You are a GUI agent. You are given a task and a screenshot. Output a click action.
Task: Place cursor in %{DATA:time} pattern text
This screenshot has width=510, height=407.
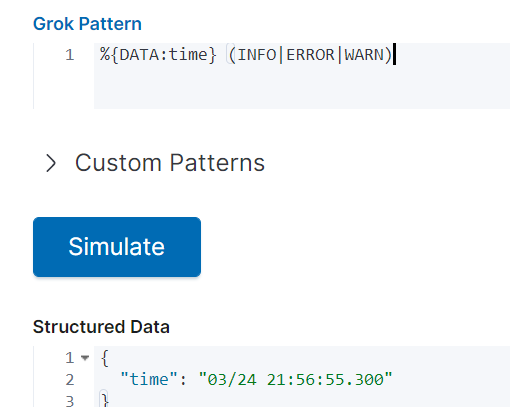point(158,55)
